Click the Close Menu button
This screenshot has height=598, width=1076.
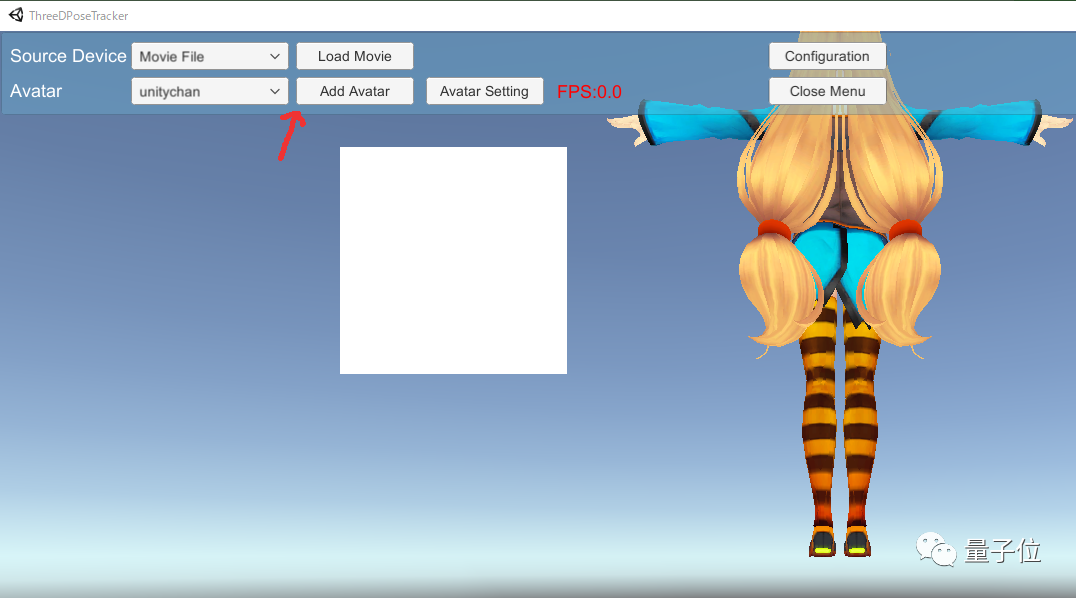827,91
